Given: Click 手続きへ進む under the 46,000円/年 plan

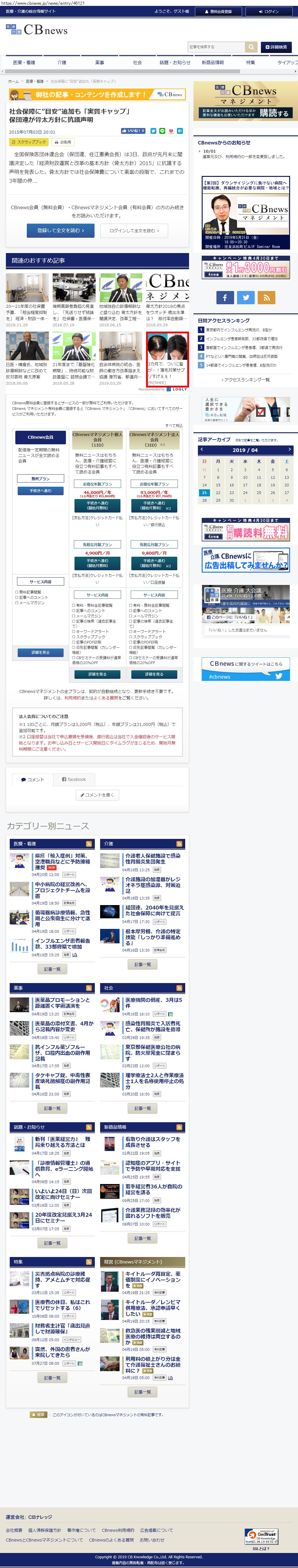Looking at the screenshot, I should click(97, 505).
